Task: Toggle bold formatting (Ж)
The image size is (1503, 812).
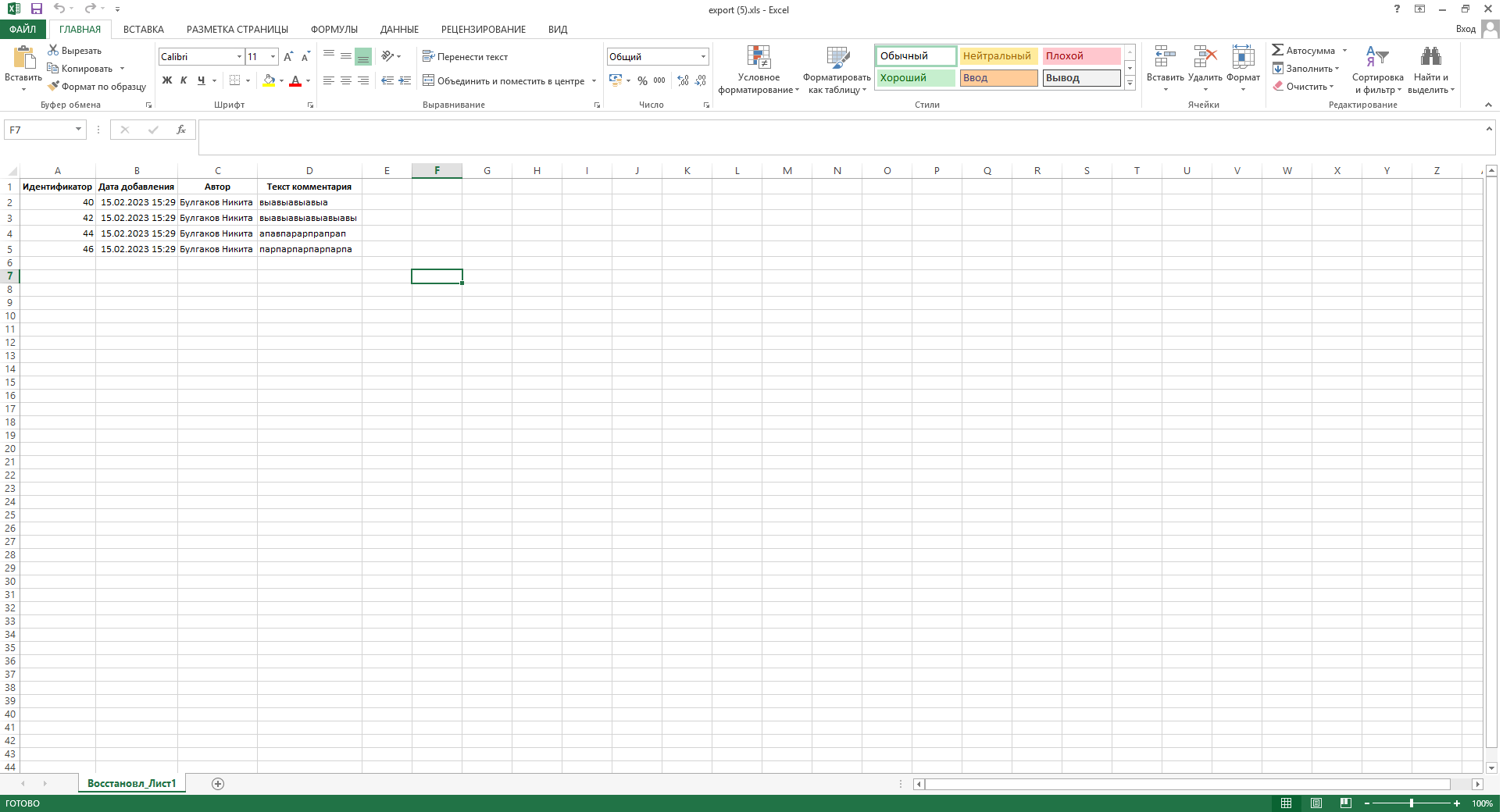Action: pyautogui.click(x=166, y=80)
